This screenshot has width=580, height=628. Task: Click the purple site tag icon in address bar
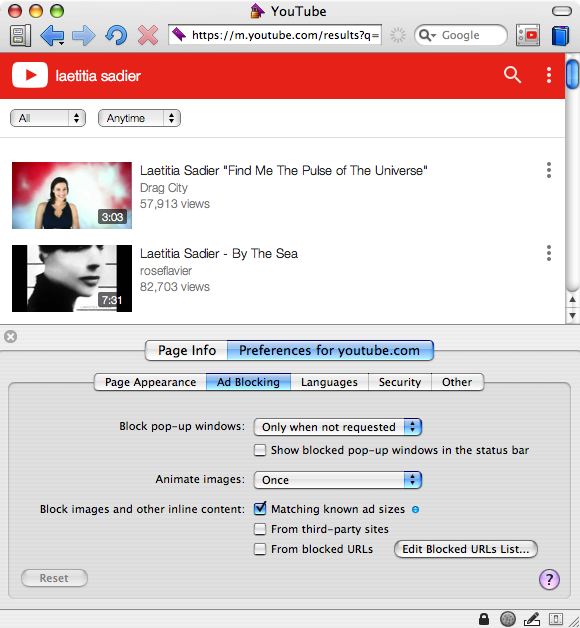click(179, 35)
